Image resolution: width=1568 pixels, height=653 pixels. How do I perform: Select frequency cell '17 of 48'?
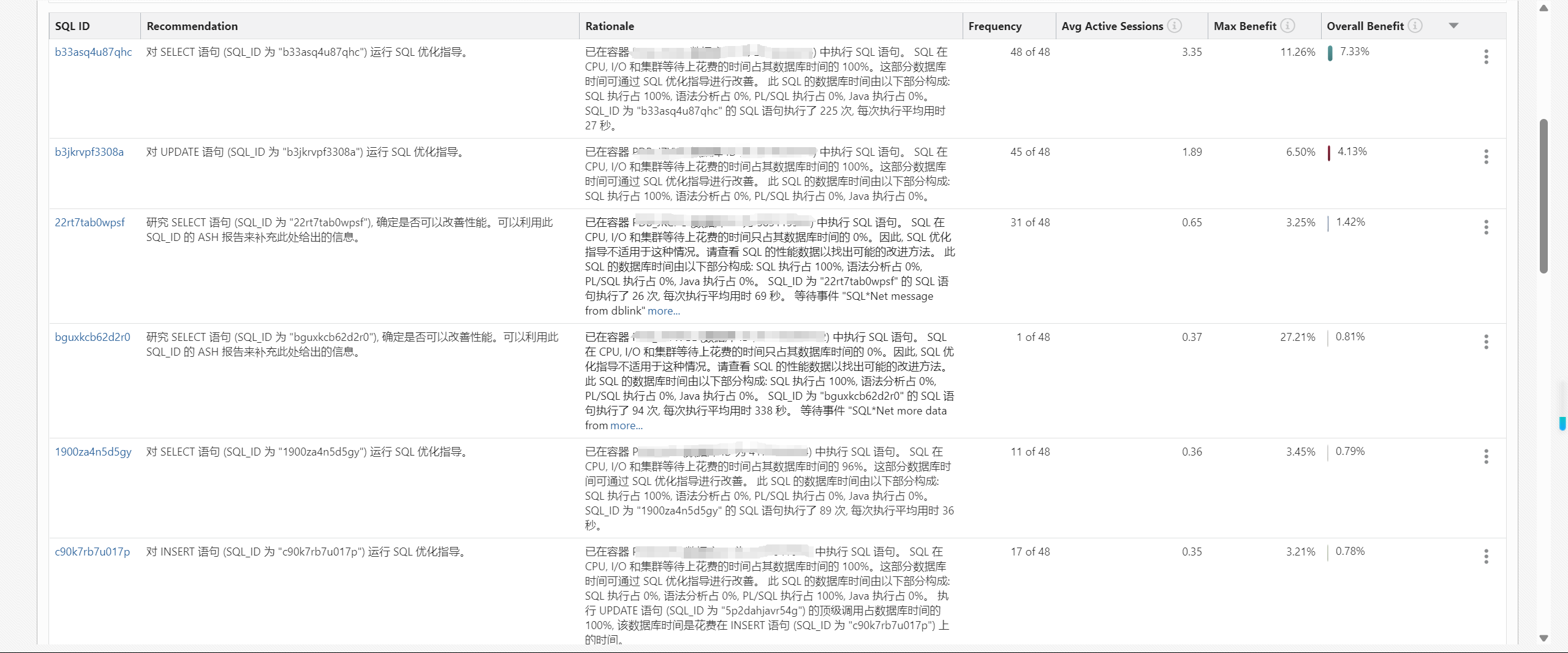point(1030,552)
